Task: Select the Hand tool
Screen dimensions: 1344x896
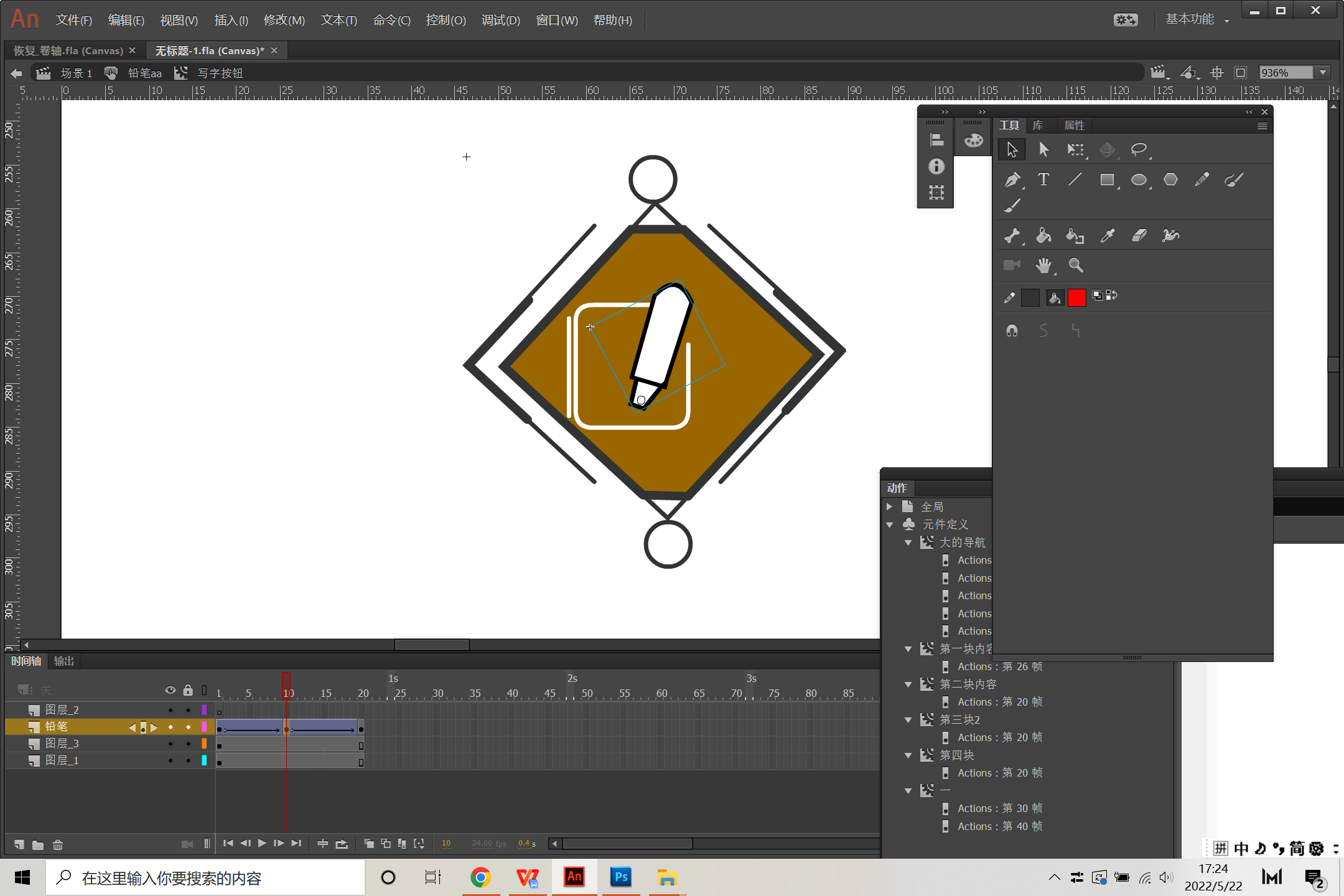Action: click(x=1043, y=266)
